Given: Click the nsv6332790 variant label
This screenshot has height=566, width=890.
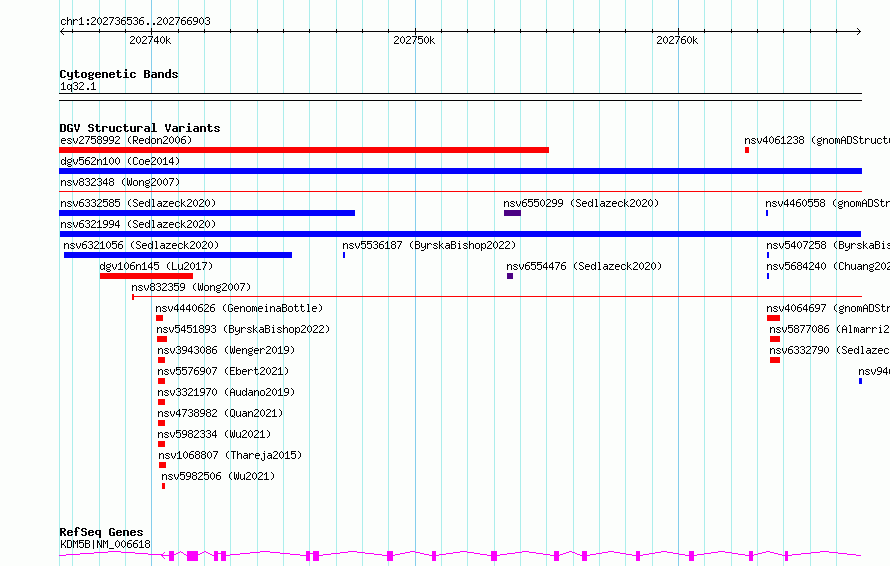Looking at the screenshot, I should click(829, 350).
